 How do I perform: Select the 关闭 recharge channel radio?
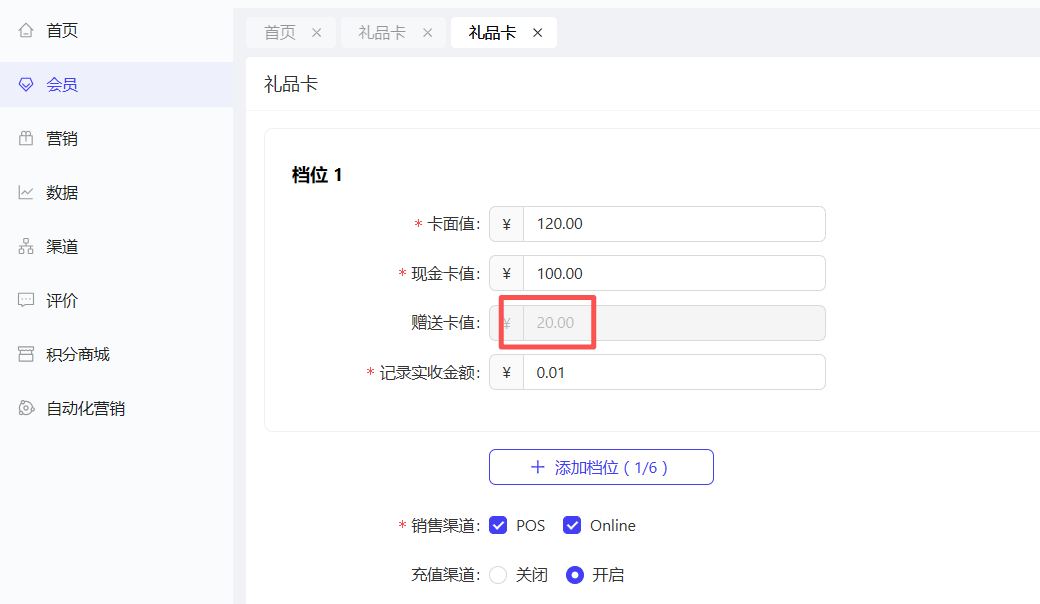point(498,575)
